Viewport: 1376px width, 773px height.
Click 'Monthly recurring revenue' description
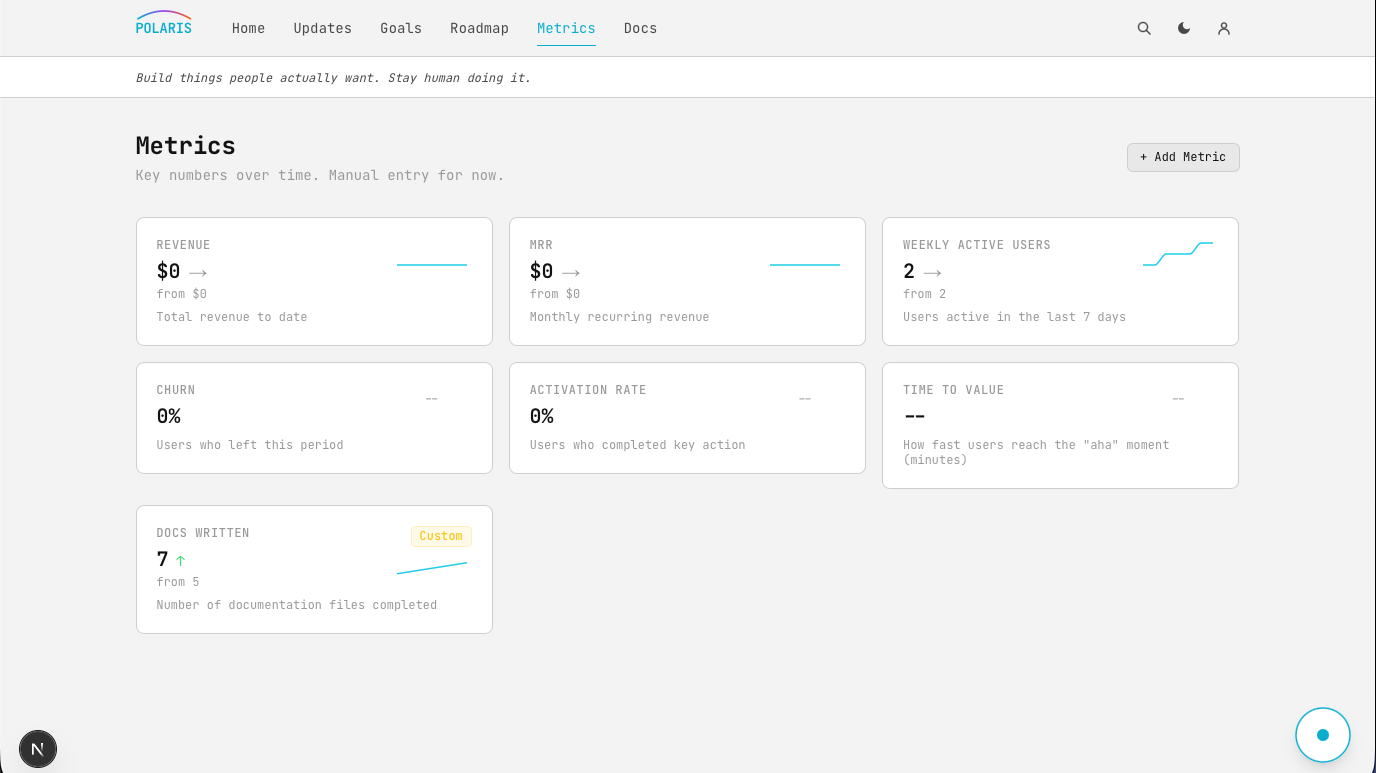(619, 317)
